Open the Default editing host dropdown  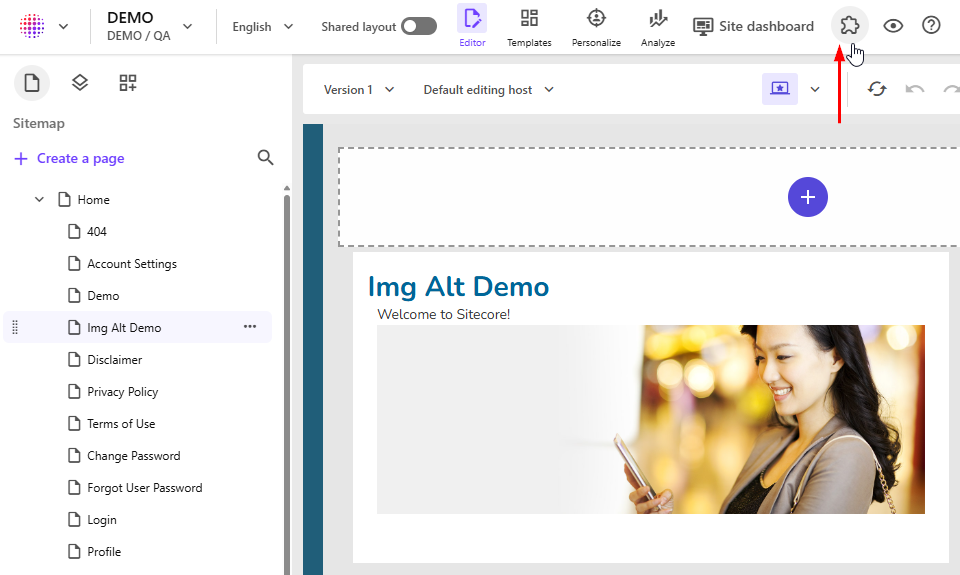[x=489, y=90]
